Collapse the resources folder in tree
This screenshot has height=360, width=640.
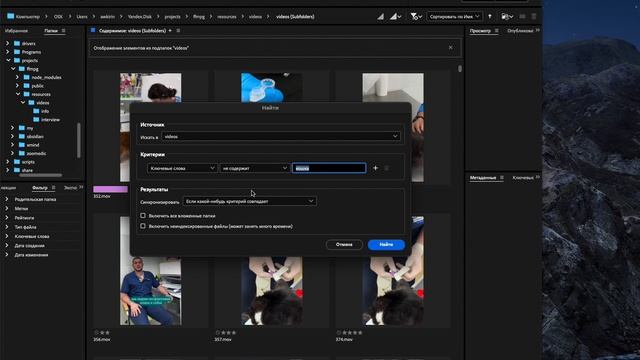(x=18, y=94)
